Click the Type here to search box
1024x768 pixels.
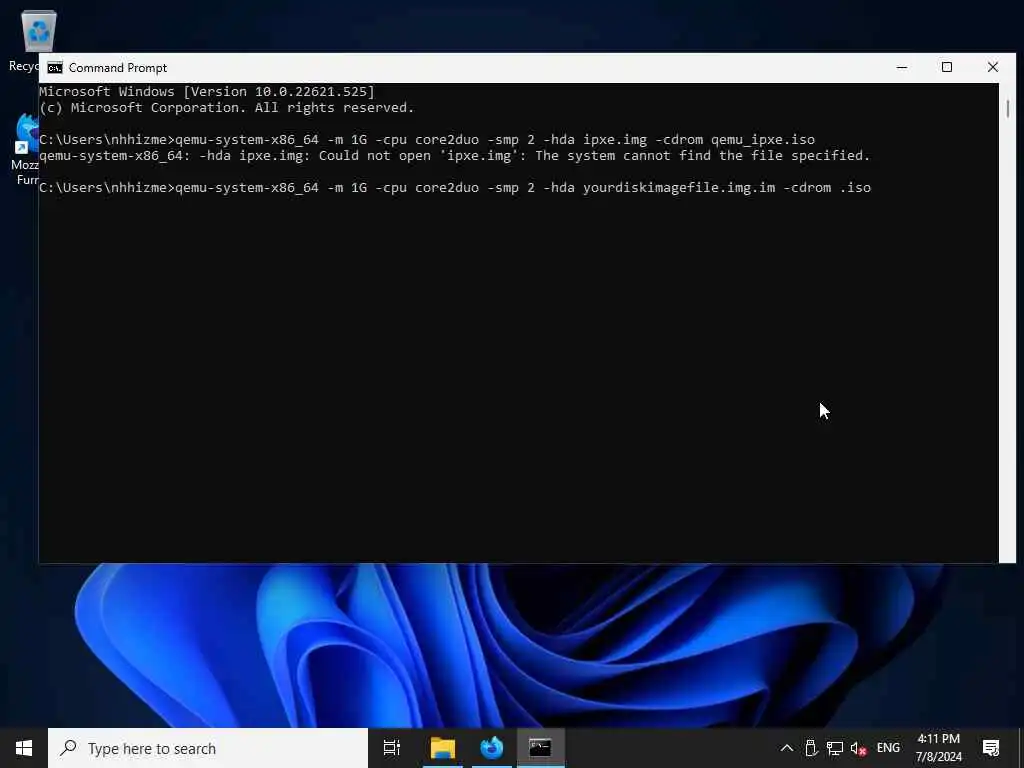click(208, 748)
